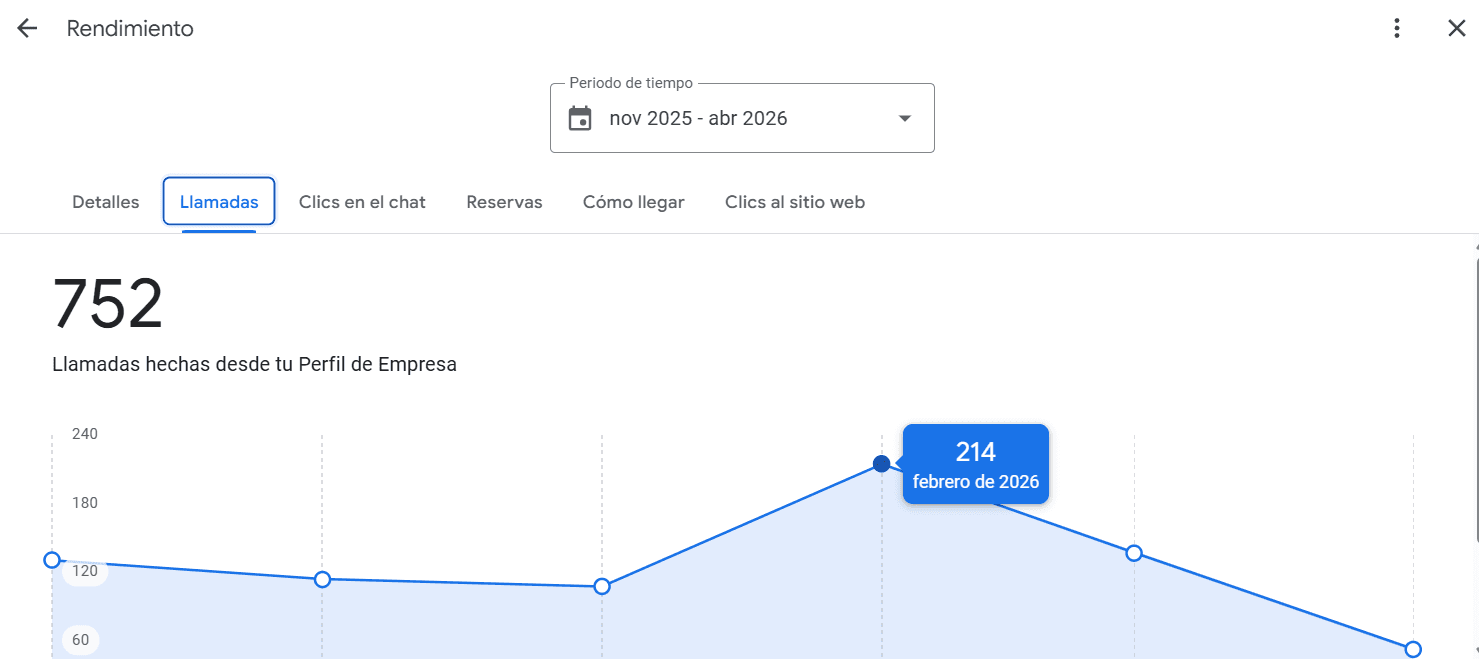View the Clics al sitio web tab
The height and width of the screenshot is (659, 1479).
[x=795, y=202]
